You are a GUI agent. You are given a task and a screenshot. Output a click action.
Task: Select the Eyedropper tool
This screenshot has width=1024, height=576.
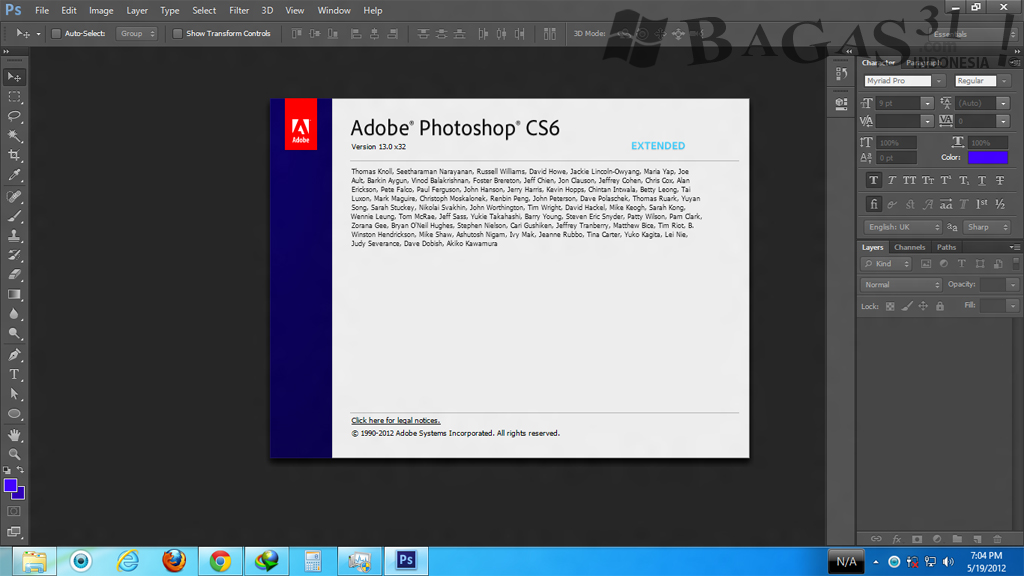[x=14, y=175]
